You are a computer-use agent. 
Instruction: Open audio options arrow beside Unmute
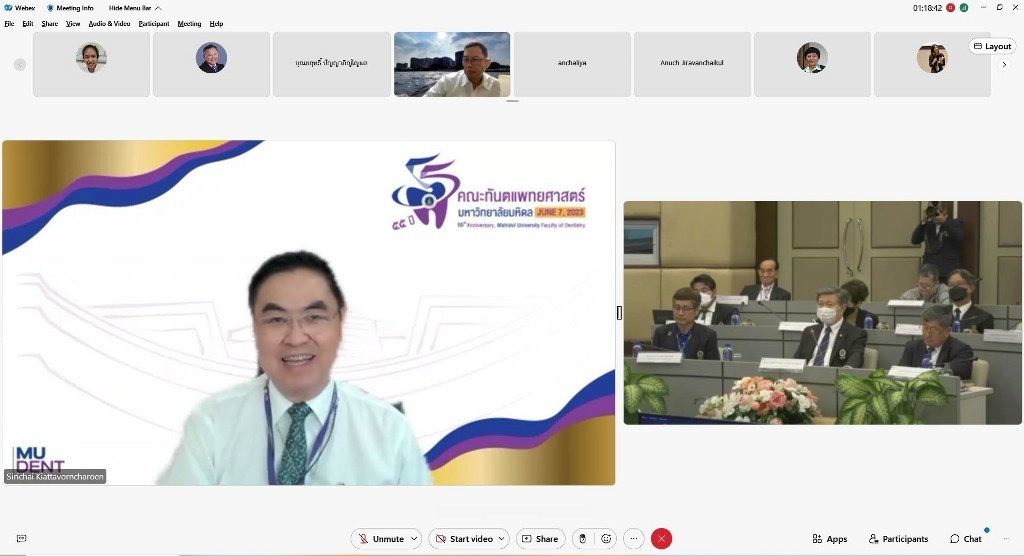pos(414,539)
